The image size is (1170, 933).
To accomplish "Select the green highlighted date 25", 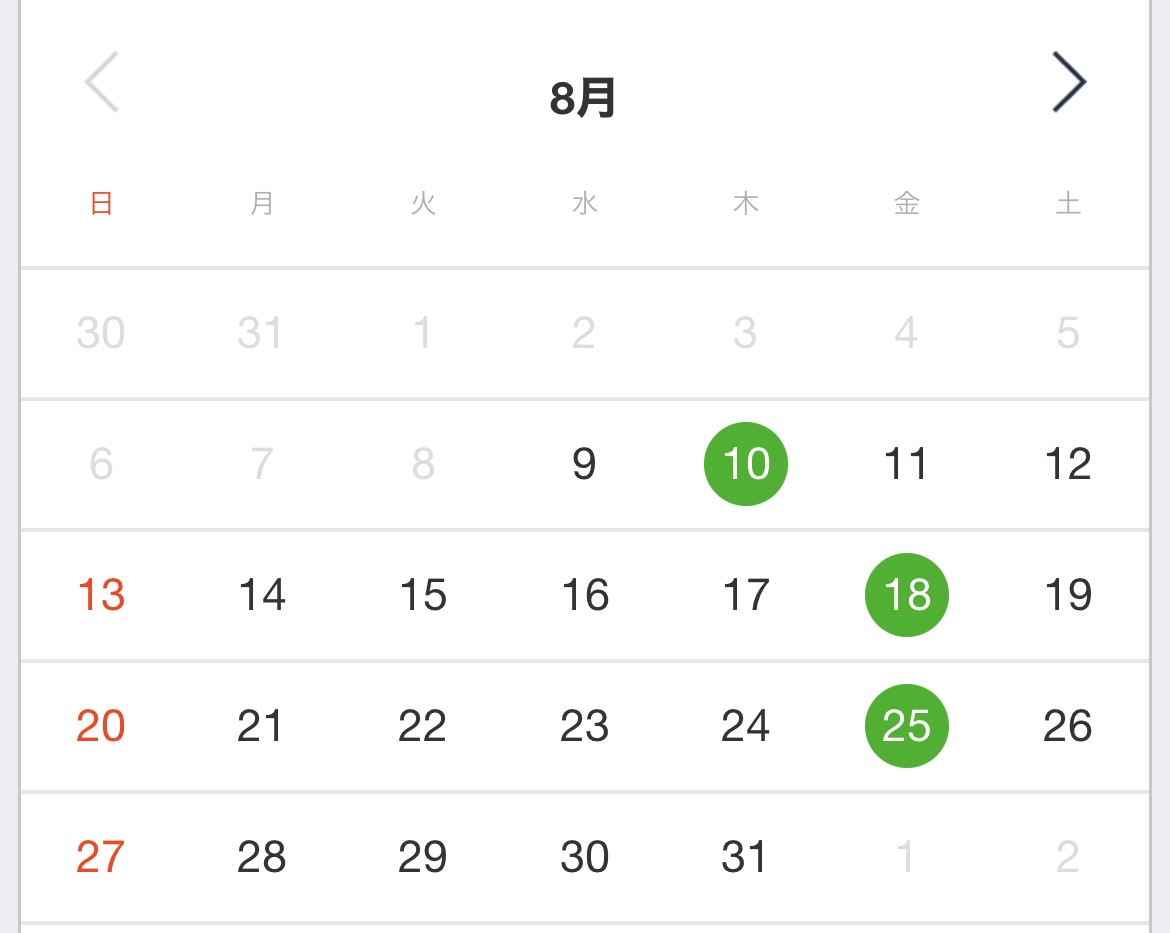I will (907, 726).
